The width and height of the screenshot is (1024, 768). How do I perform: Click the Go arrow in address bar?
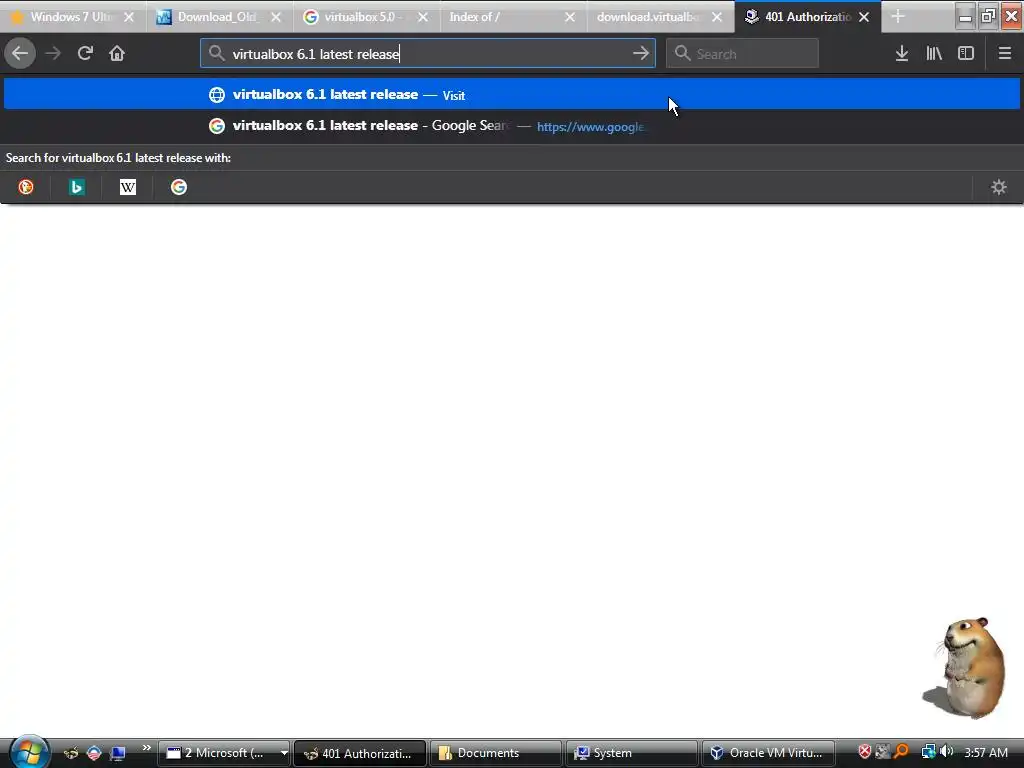coord(641,54)
